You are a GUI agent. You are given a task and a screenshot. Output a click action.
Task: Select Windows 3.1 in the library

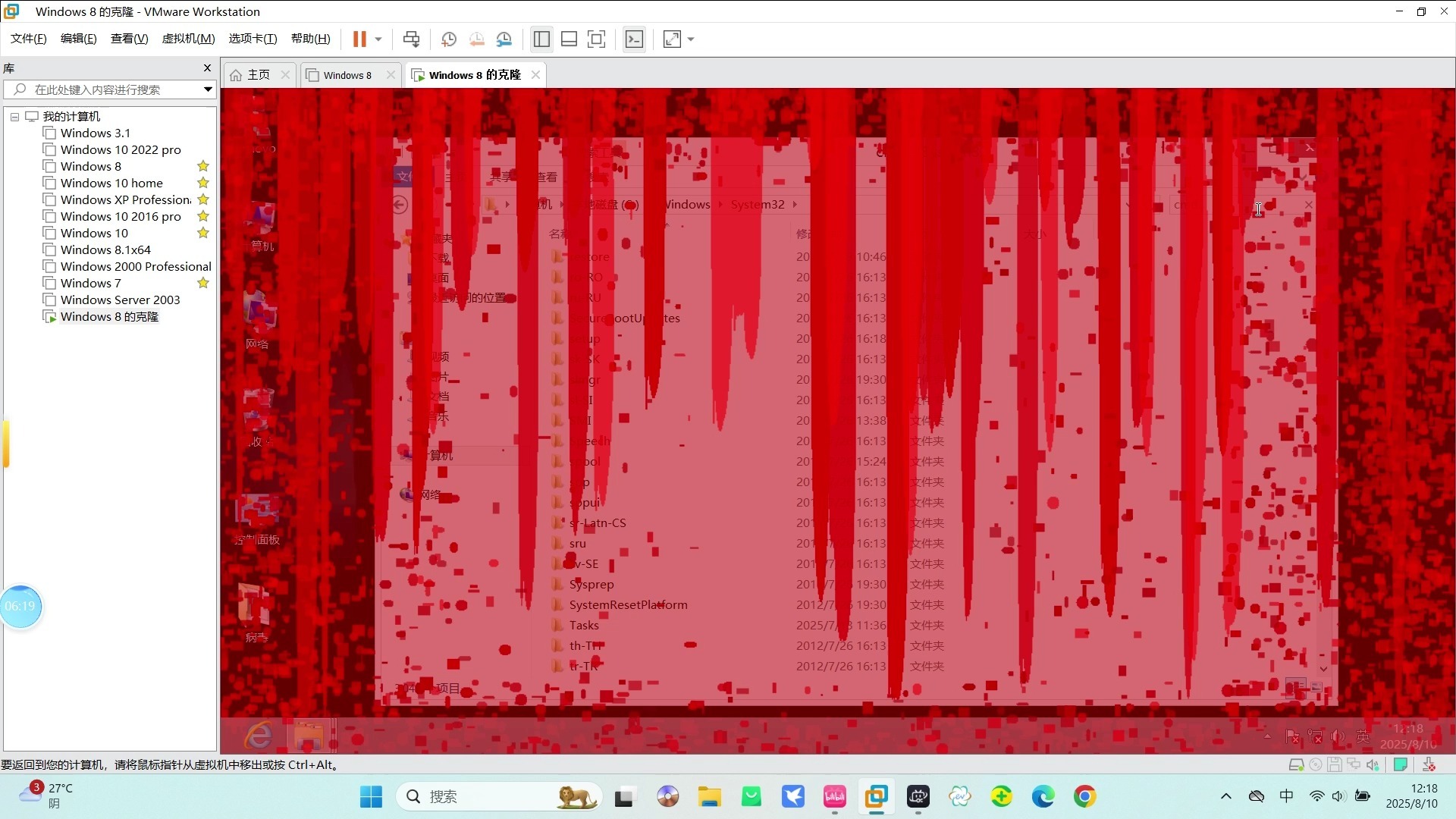(95, 133)
